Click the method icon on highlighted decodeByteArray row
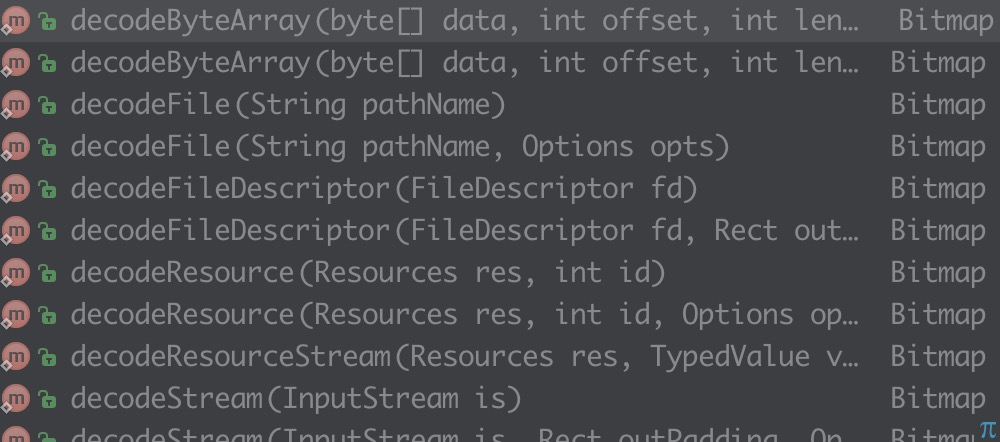This screenshot has height=442, width=1000. [x=14, y=21]
